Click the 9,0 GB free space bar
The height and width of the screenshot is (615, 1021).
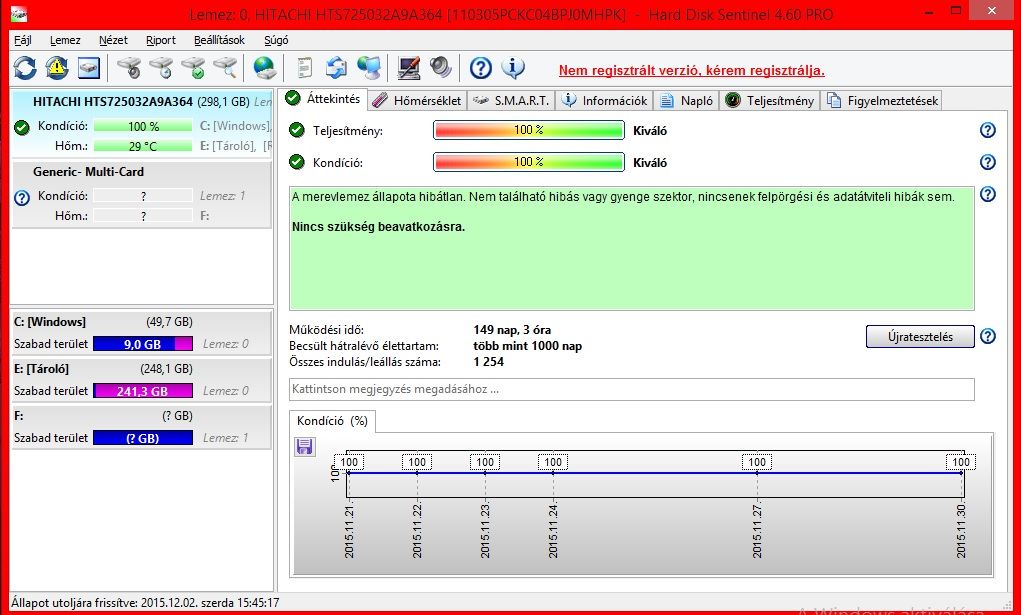pos(143,344)
